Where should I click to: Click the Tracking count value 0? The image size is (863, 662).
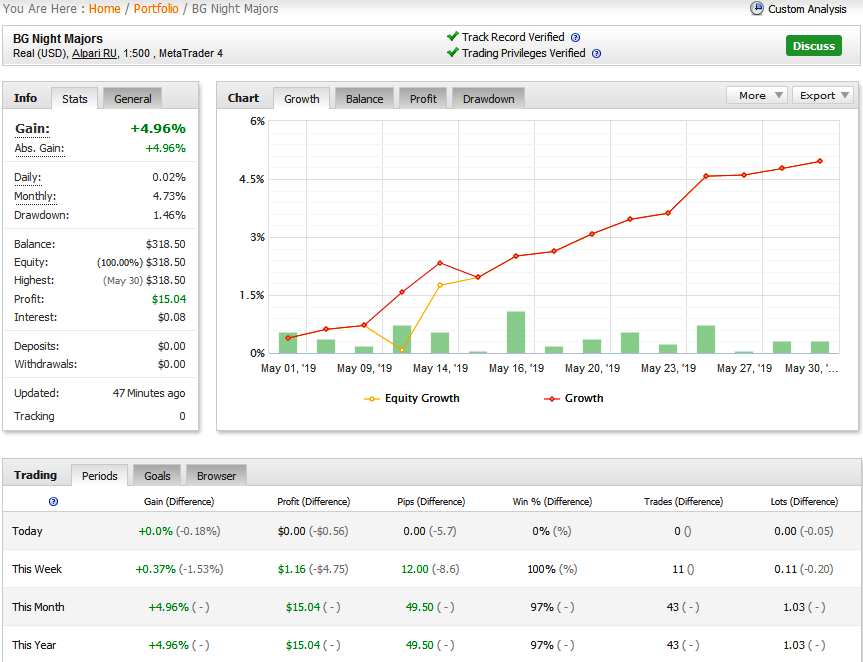(182, 416)
